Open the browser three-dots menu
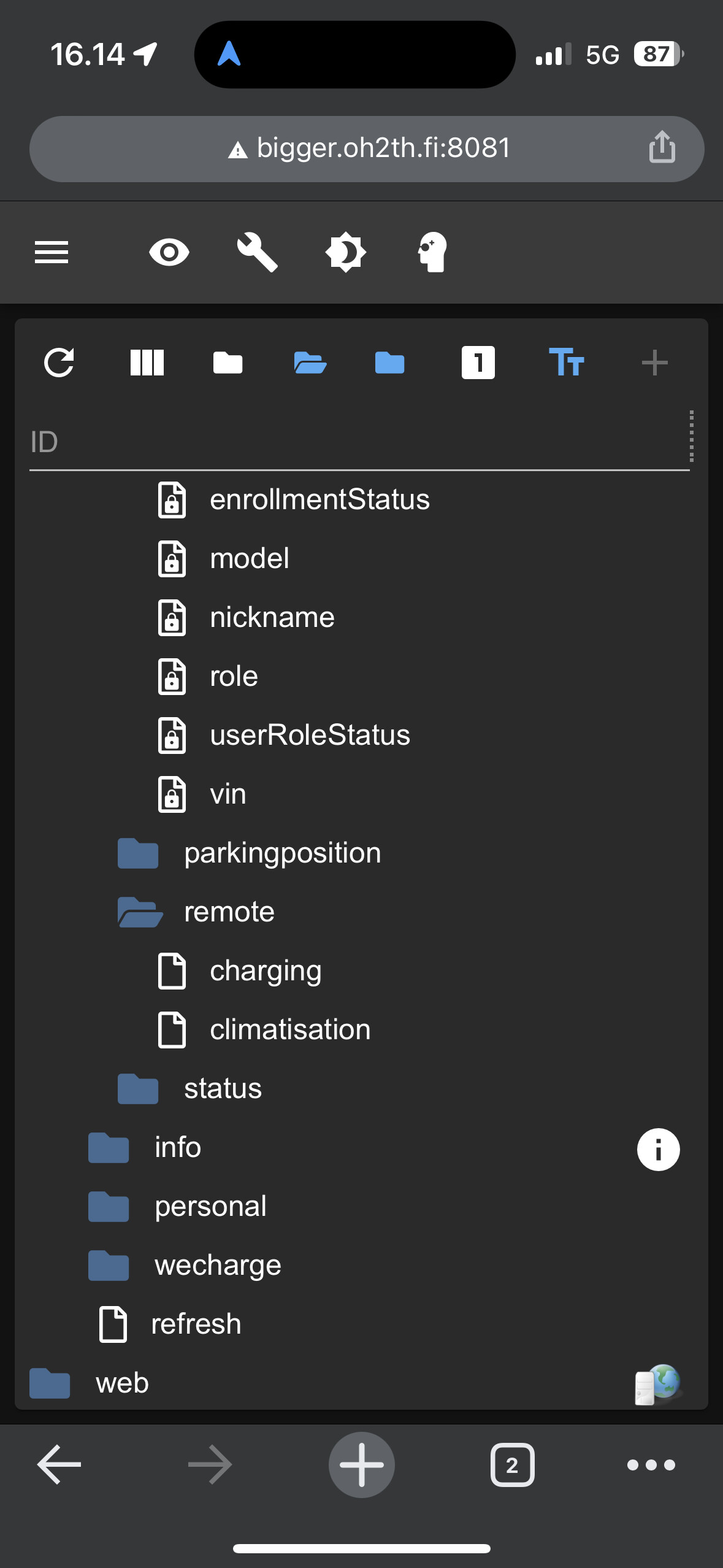This screenshot has height=1568, width=723. pyautogui.click(x=651, y=1465)
